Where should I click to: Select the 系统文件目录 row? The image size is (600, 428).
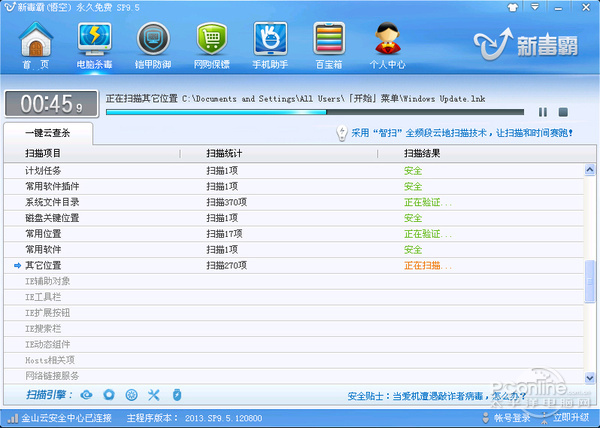[293, 202]
